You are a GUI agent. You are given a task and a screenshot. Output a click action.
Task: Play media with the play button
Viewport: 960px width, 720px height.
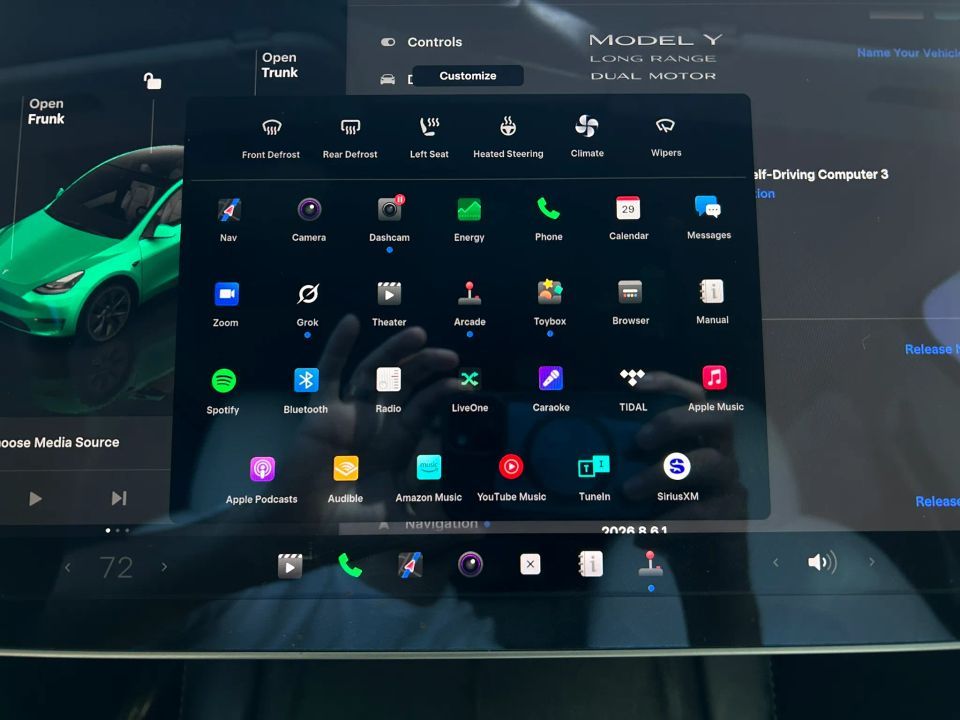(36, 498)
